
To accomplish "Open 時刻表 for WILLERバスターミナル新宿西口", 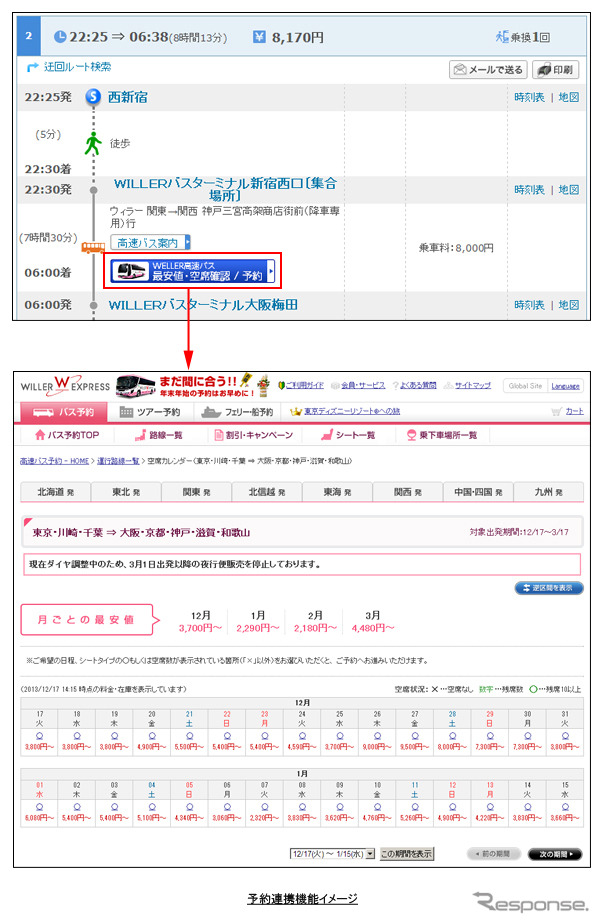I will point(529,190).
